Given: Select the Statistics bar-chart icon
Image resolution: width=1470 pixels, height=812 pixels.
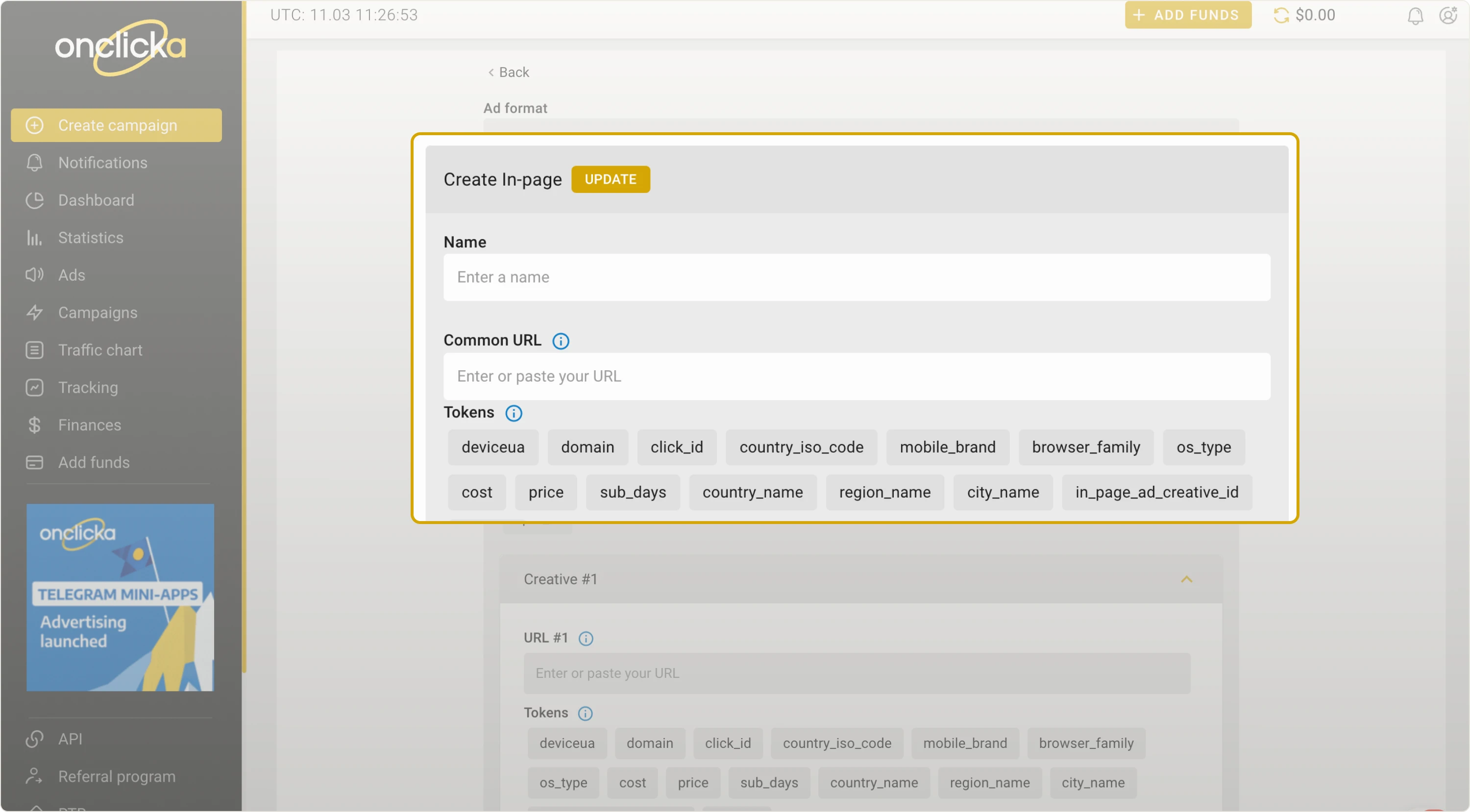Looking at the screenshot, I should 34,238.
